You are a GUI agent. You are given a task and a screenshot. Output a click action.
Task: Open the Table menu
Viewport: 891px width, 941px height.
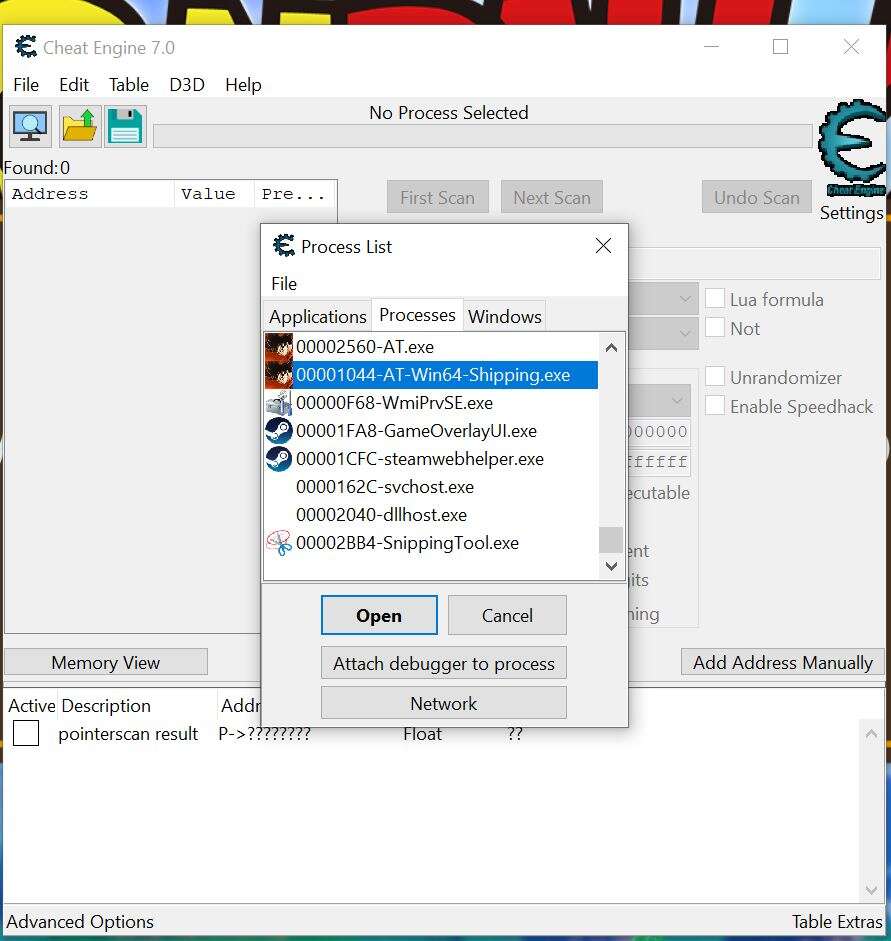[x=128, y=85]
